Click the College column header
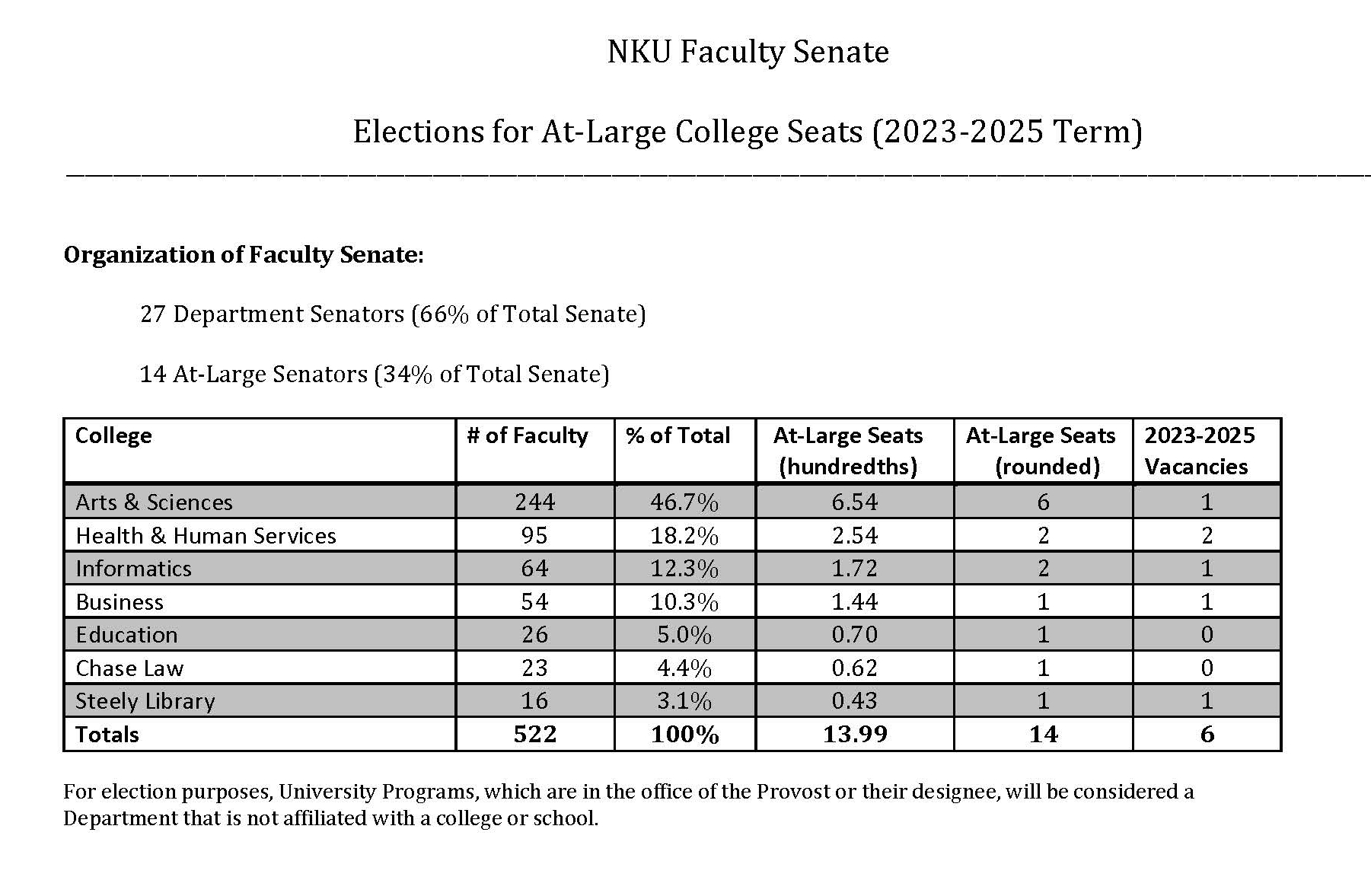Image resolution: width=1371 pixels, height=896 pixels. click(113, 435)
